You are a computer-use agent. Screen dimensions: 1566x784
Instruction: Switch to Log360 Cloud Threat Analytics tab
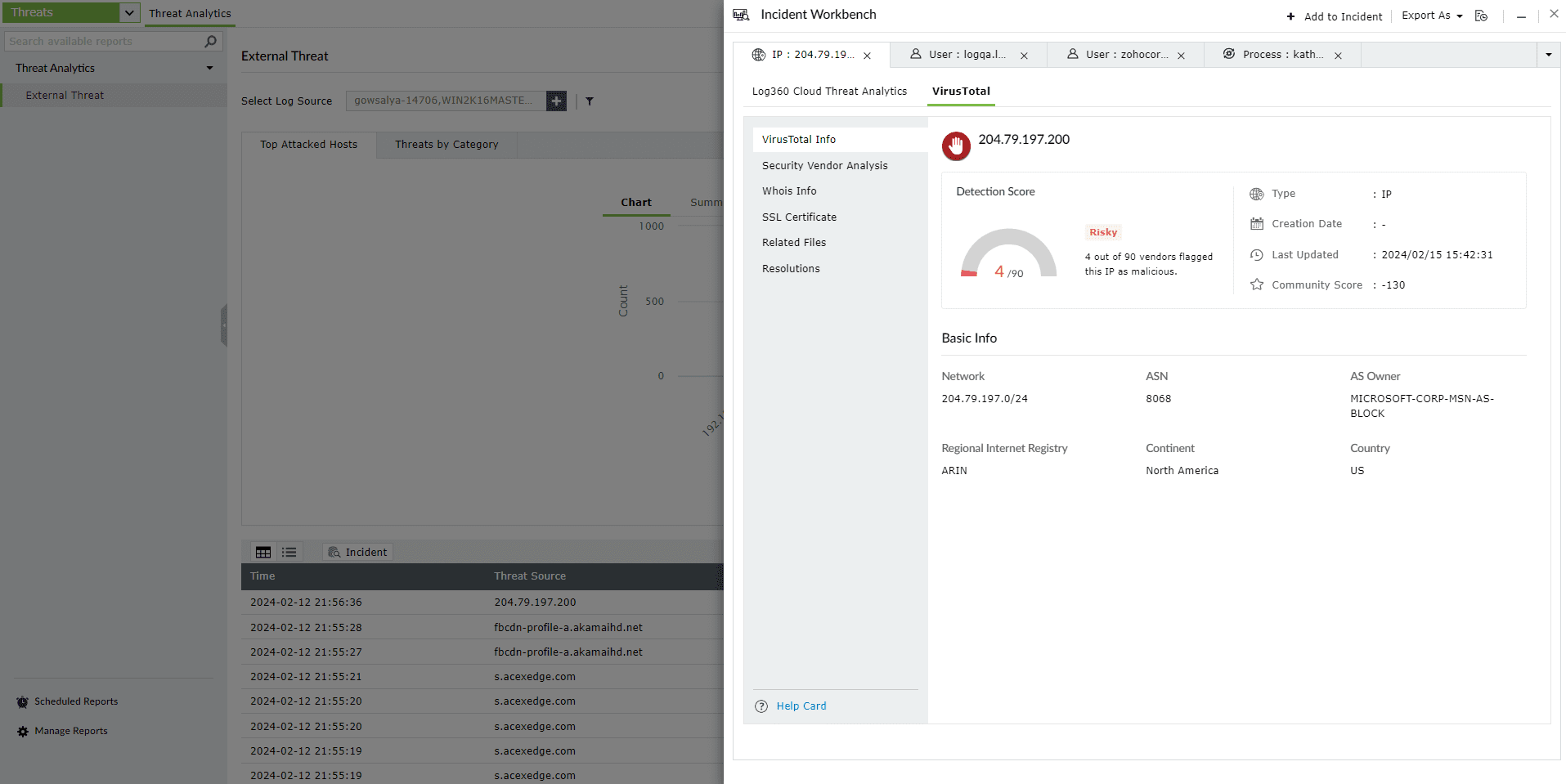point(829,92)
